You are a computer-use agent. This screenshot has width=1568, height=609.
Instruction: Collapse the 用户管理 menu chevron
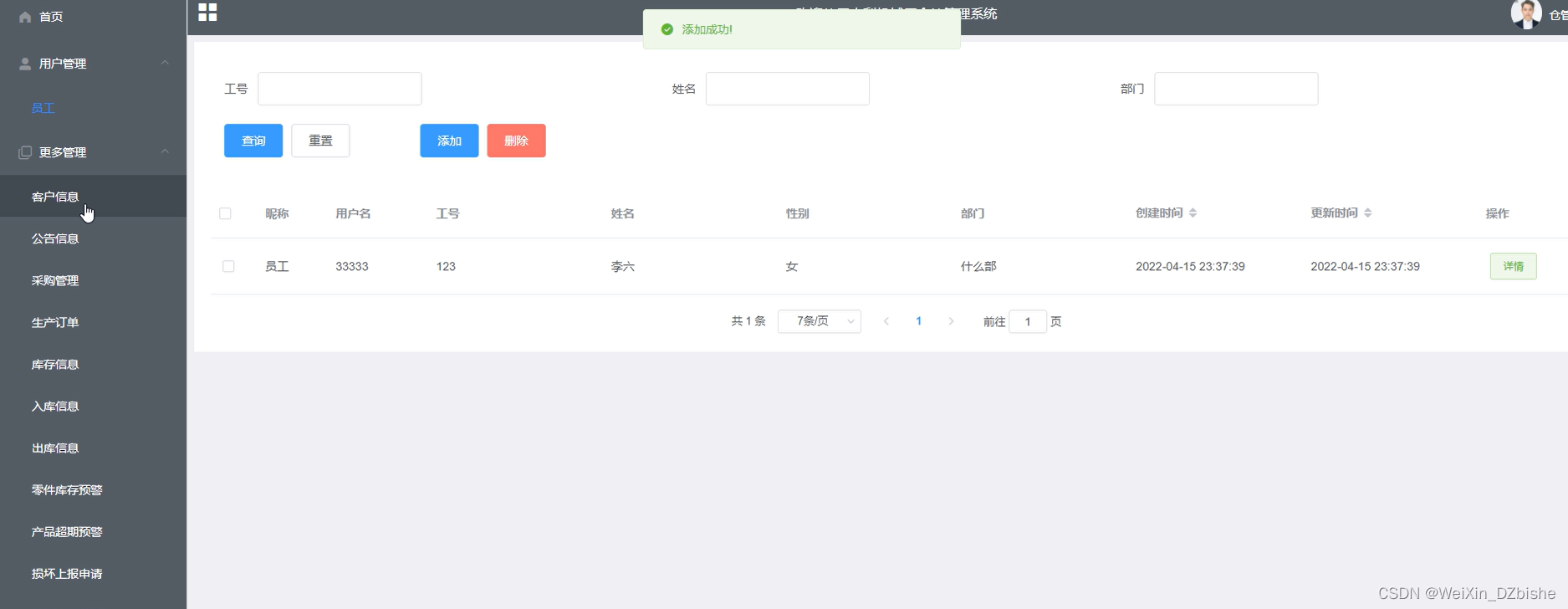point(165,63)
